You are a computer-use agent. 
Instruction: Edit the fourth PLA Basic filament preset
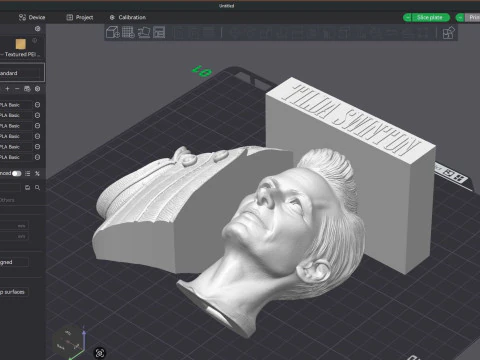37,136
